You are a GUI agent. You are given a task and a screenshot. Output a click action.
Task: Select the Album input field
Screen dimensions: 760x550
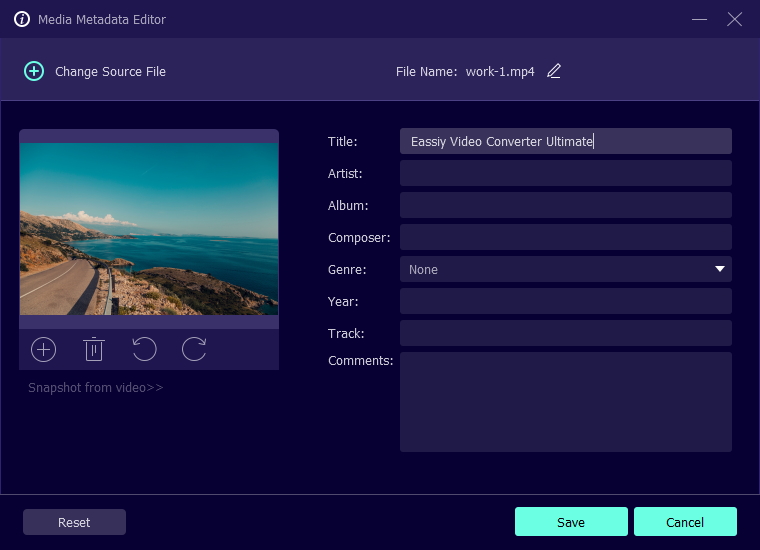[x=565, y=205]
